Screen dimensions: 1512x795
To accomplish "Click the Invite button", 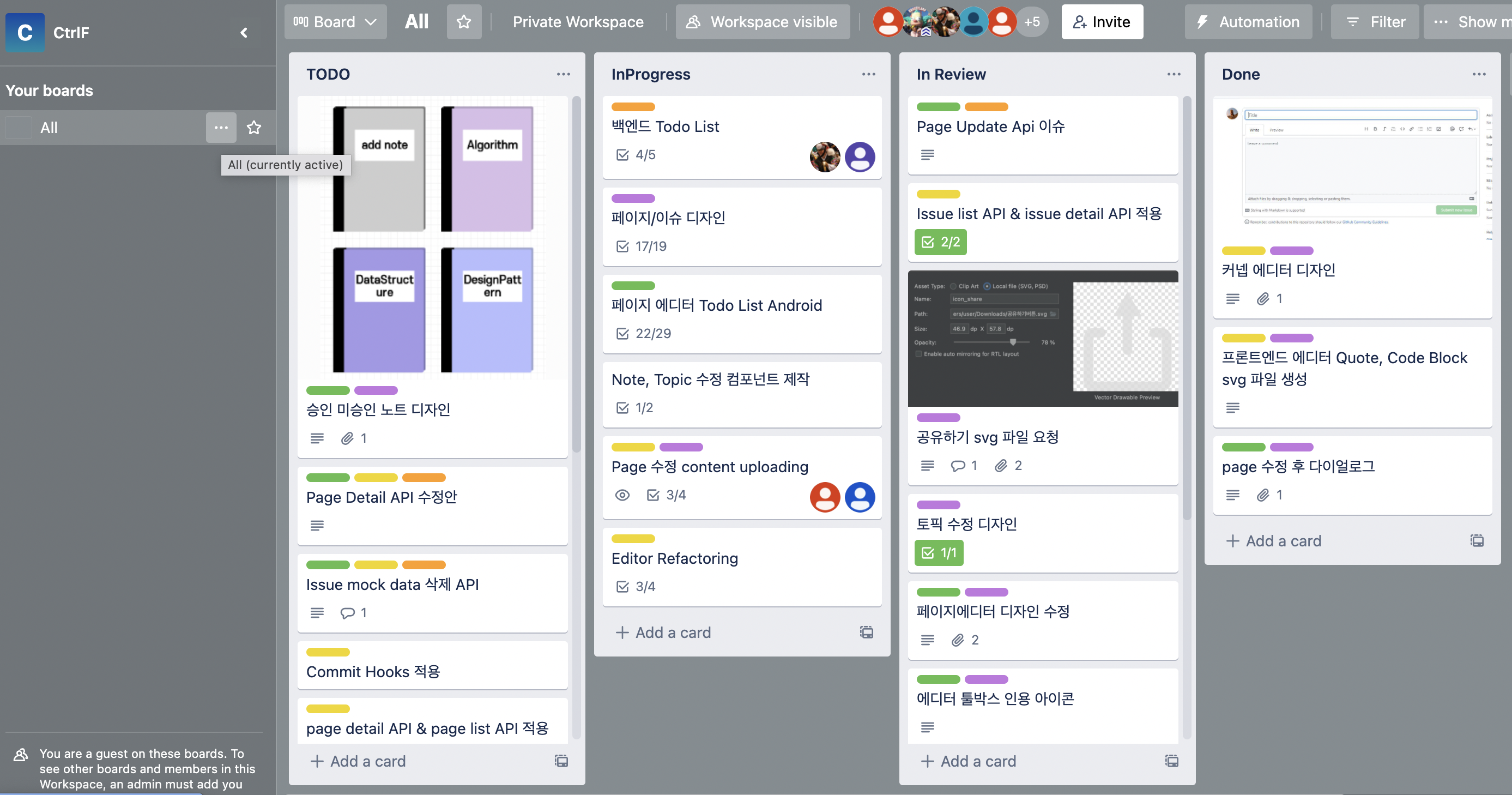I will [x=1102, y=22].
